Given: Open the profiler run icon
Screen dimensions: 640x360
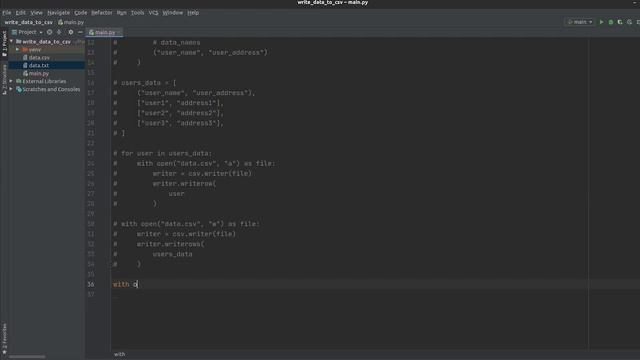Looking at the screenshot, I should 629,22.
